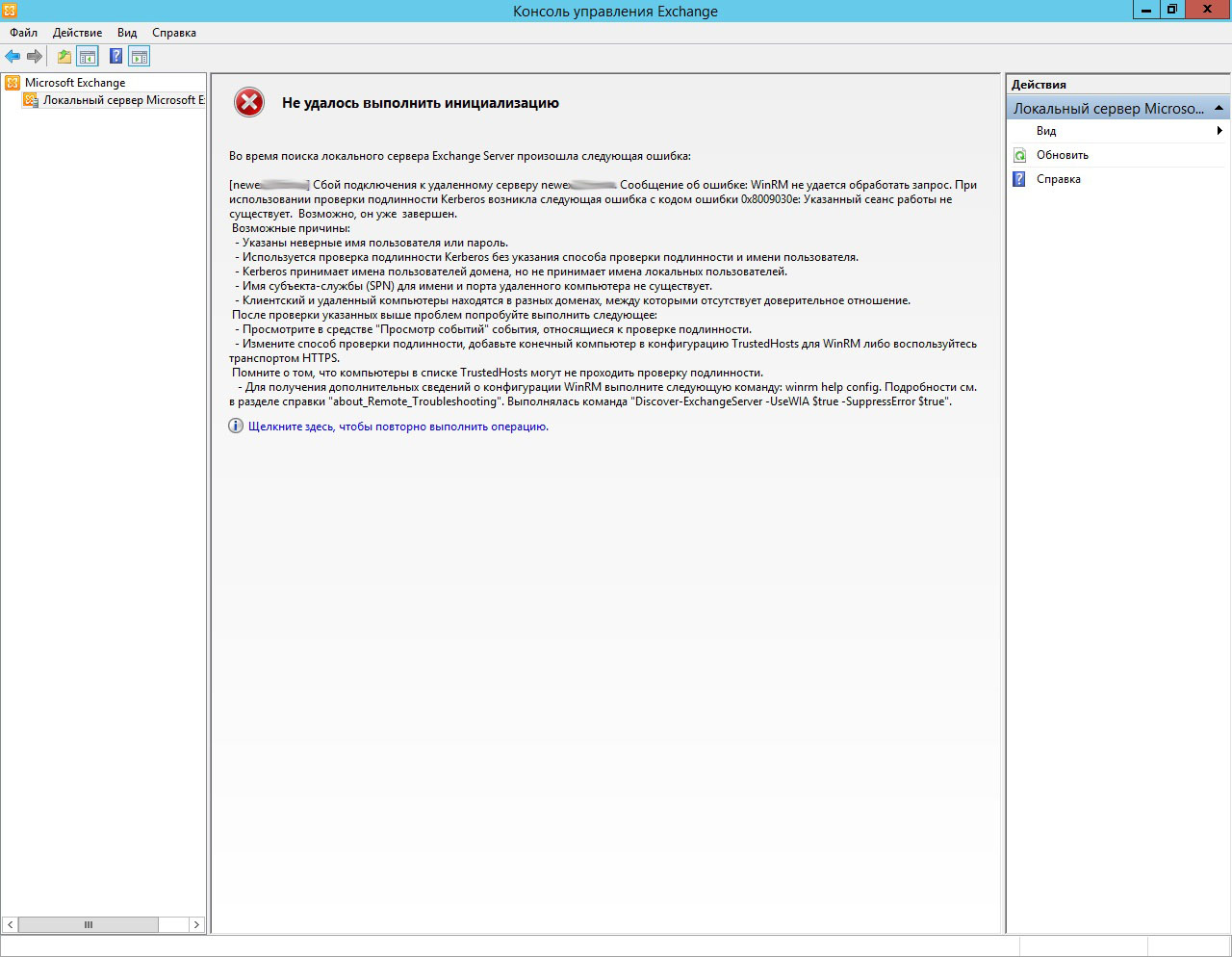The image size is (1232, 957).
Task: Choose Обновить in the actions pane
Action: 1063,155
